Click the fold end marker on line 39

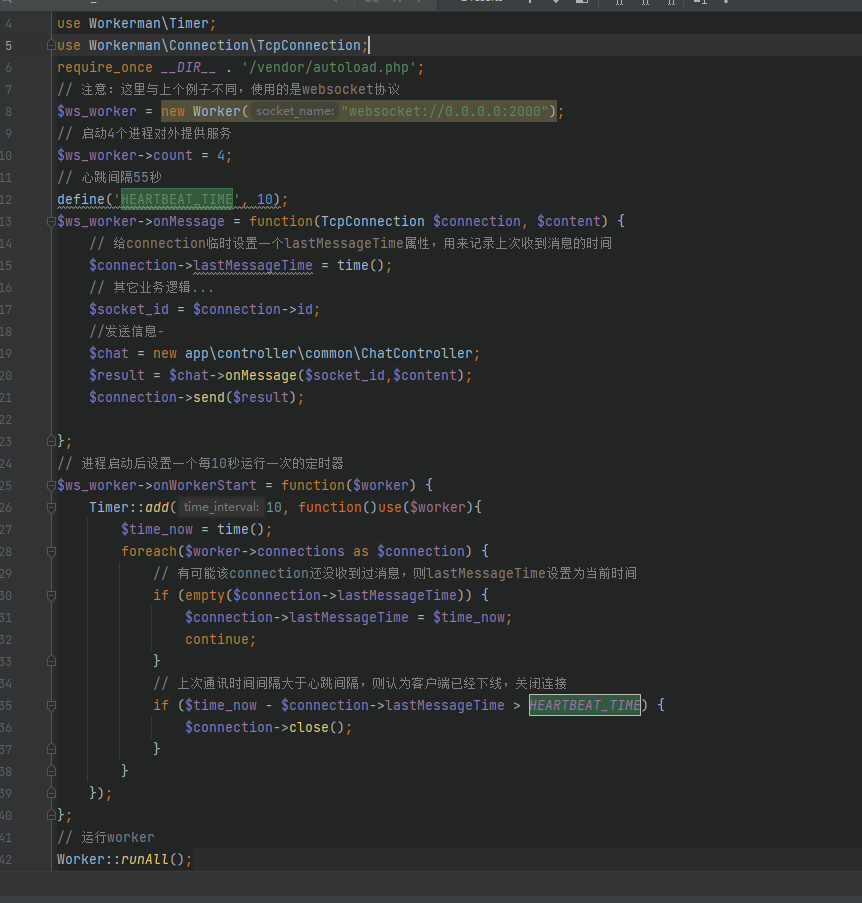click(51, 793)
